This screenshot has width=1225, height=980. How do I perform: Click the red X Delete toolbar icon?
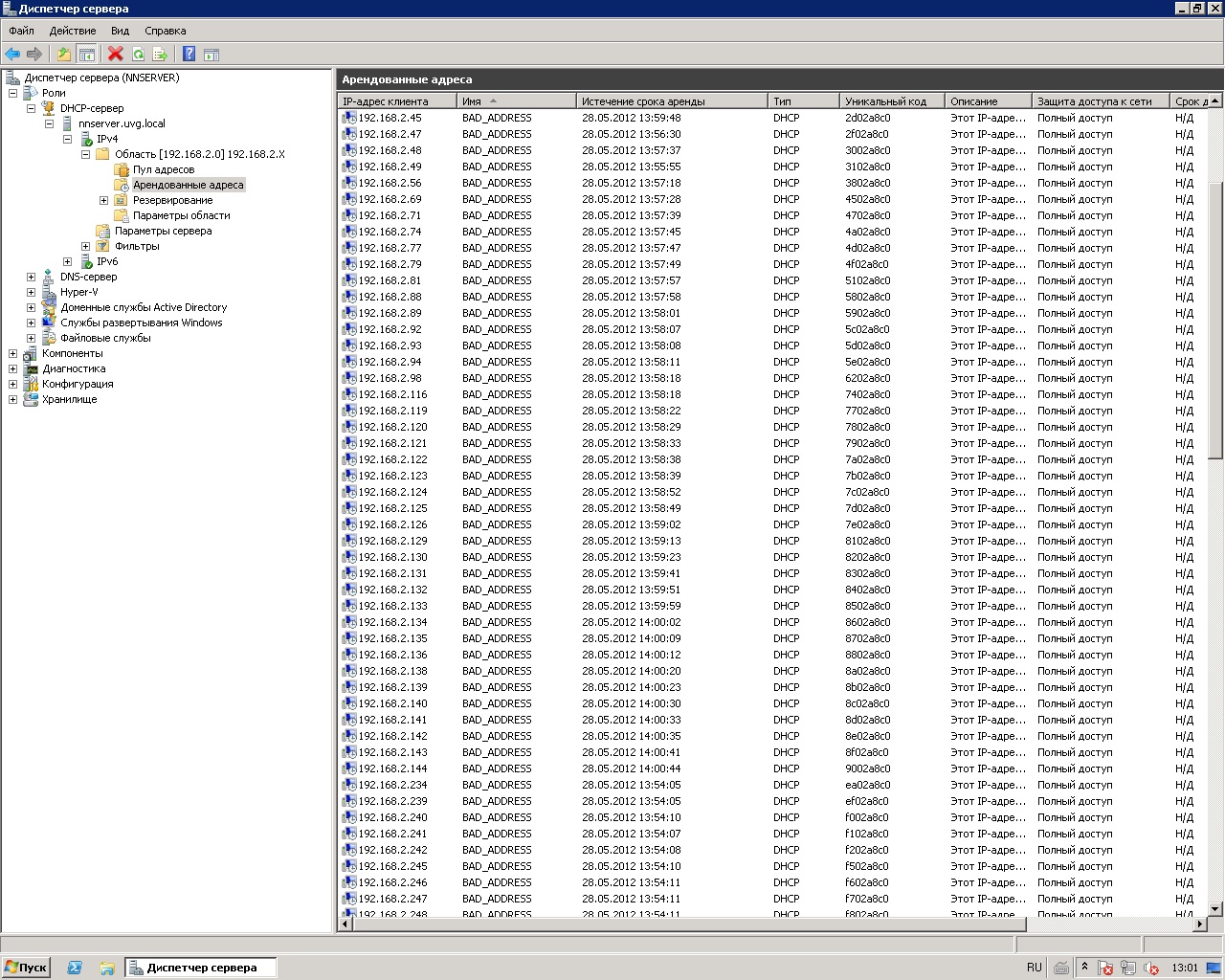point(116,55)
